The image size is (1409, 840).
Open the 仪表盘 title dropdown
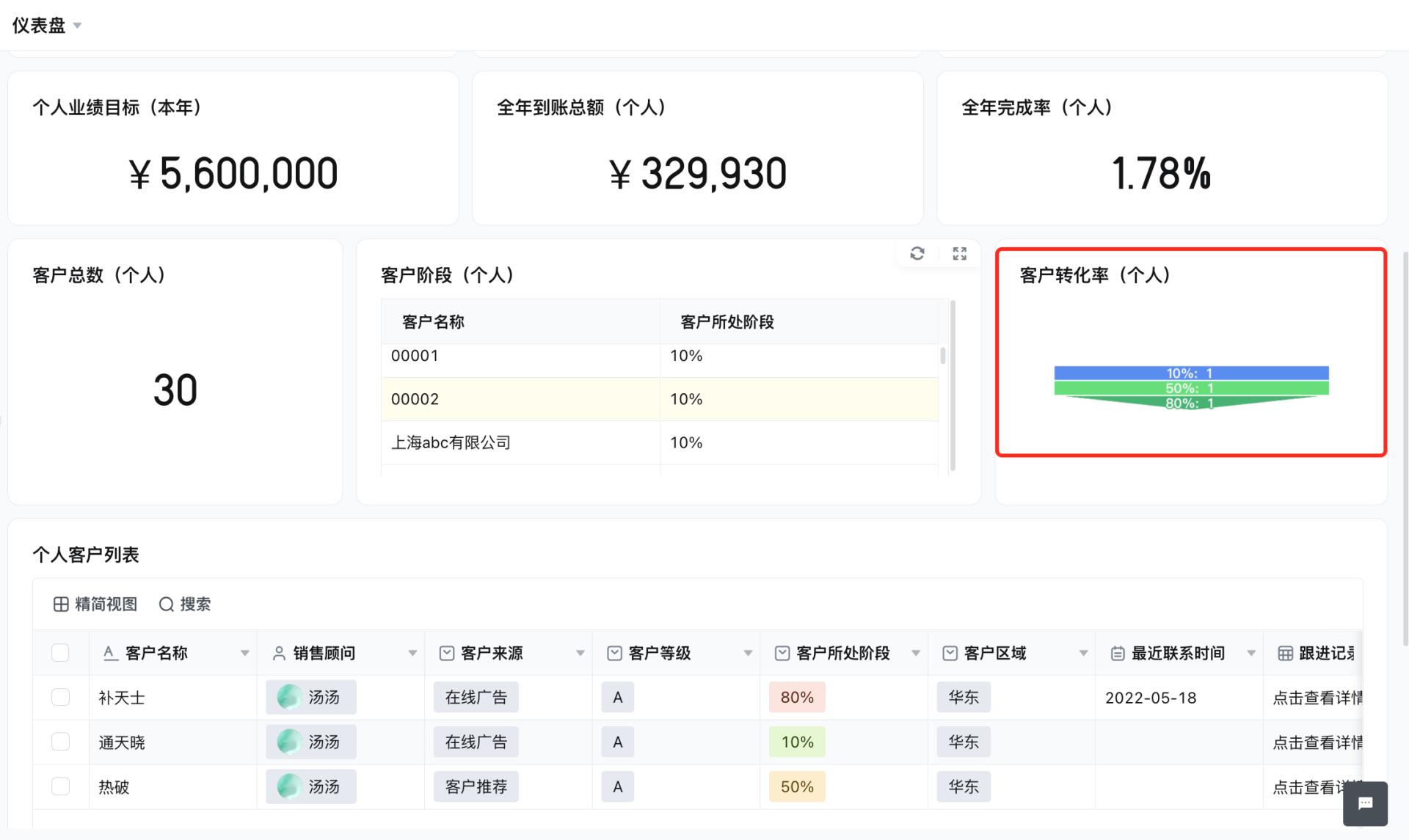(78, 25)
